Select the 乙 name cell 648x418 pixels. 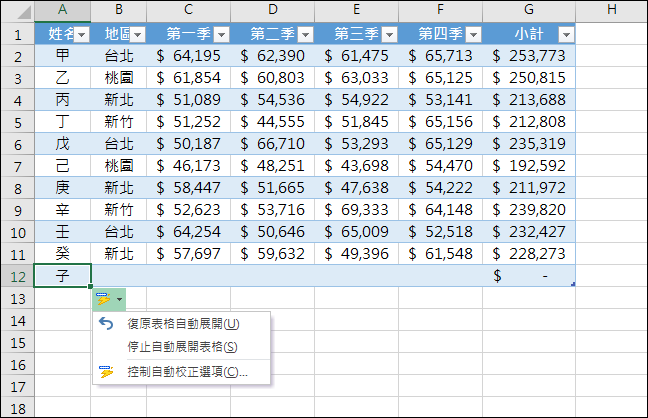coord(62,77)
